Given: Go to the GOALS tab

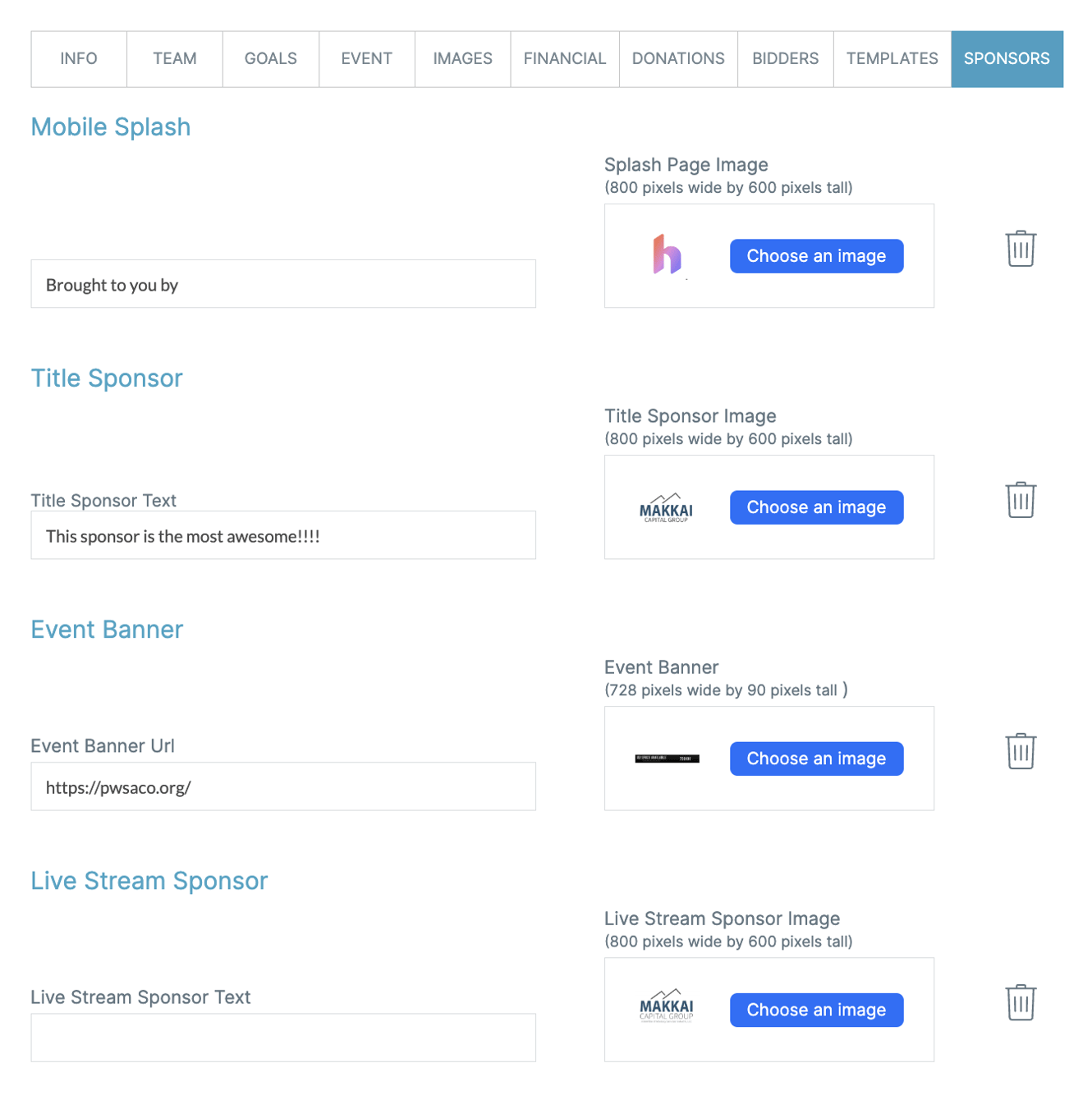Looking at the screenshot, I should (x=271, y=59).
